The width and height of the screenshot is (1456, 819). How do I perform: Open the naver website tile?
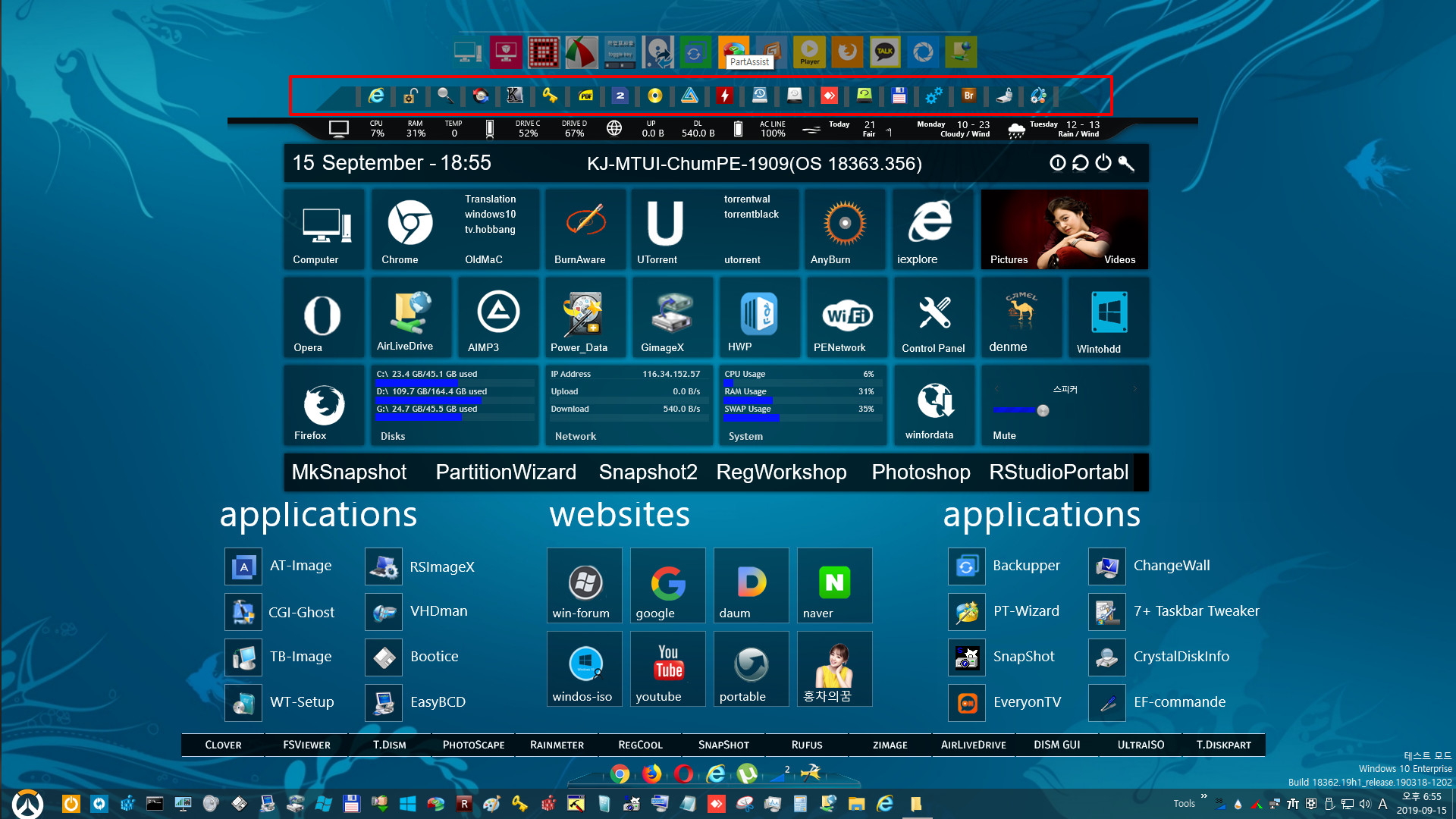tap(834, 585)
